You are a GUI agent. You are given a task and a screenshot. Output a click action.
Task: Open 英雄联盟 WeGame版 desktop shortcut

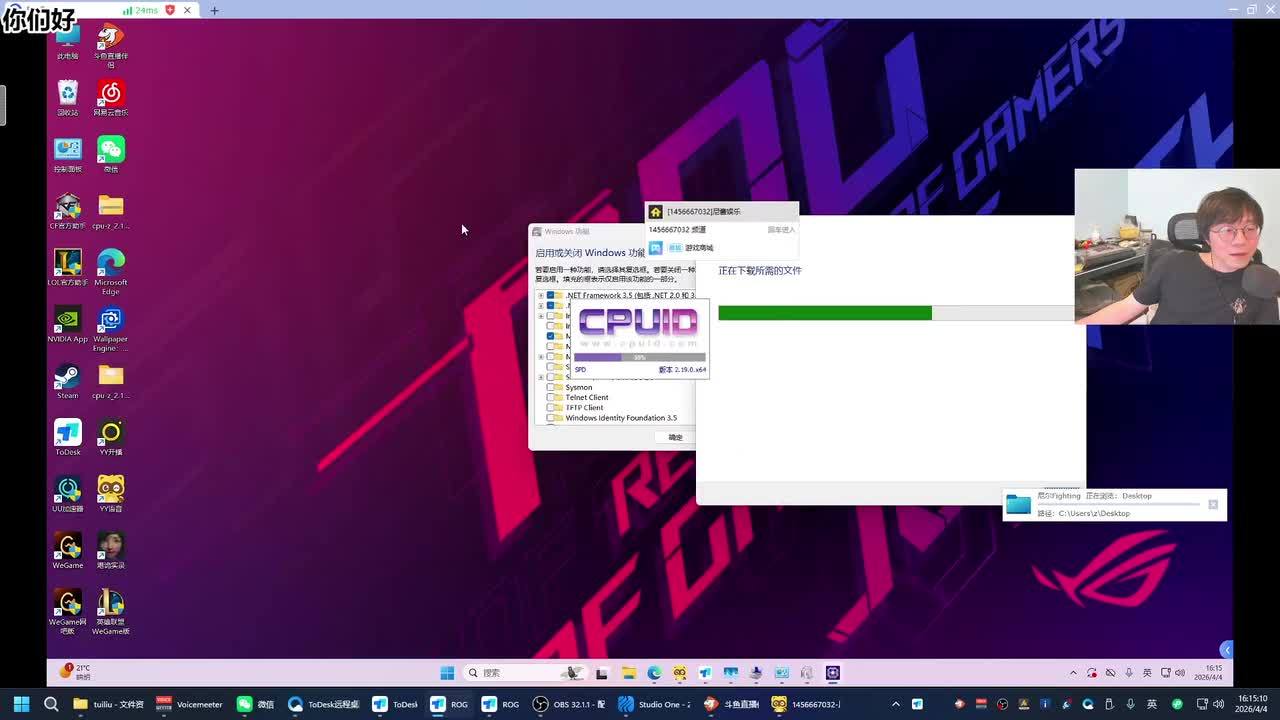click(x=111, y=612)
